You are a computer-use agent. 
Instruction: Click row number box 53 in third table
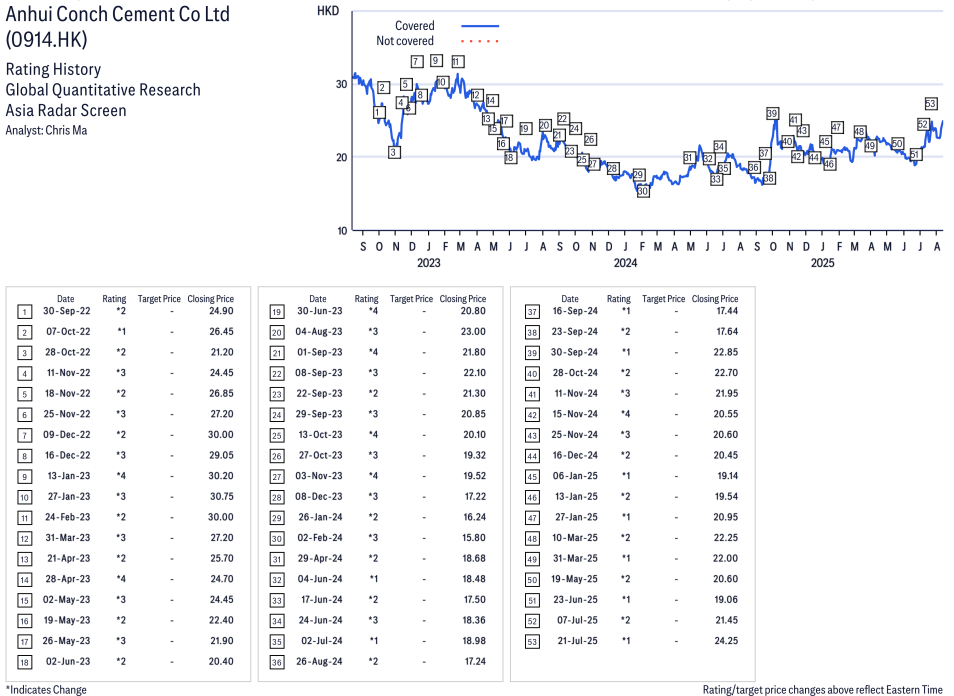pos(532,642)
